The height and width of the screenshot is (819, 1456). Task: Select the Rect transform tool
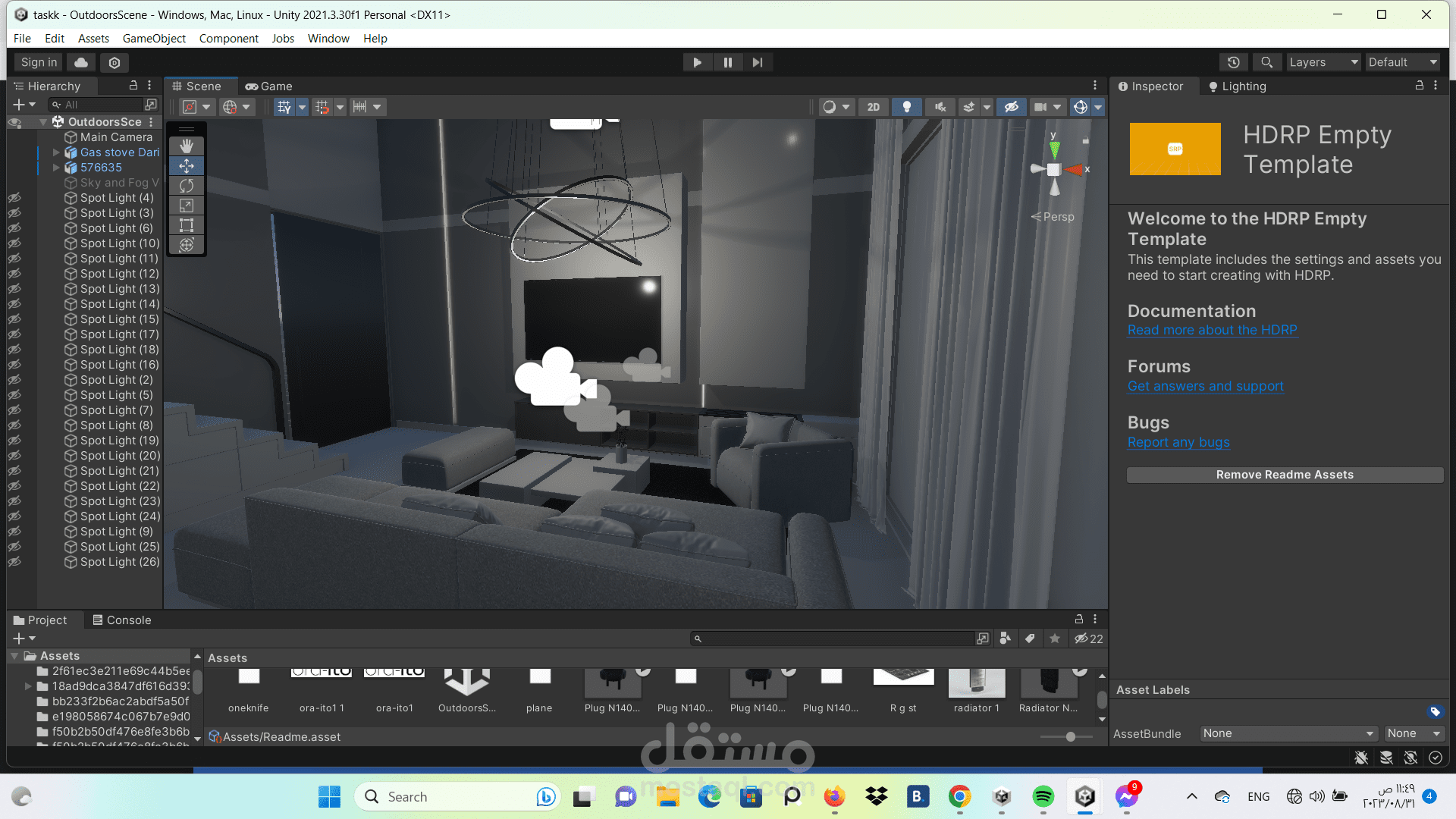point(187,225)
